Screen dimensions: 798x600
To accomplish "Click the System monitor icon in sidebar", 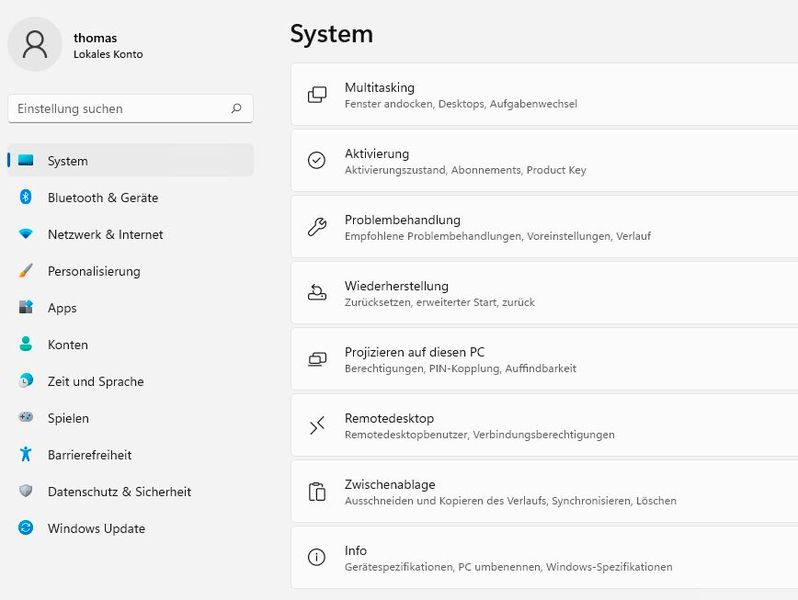I will tap(25, 160).
